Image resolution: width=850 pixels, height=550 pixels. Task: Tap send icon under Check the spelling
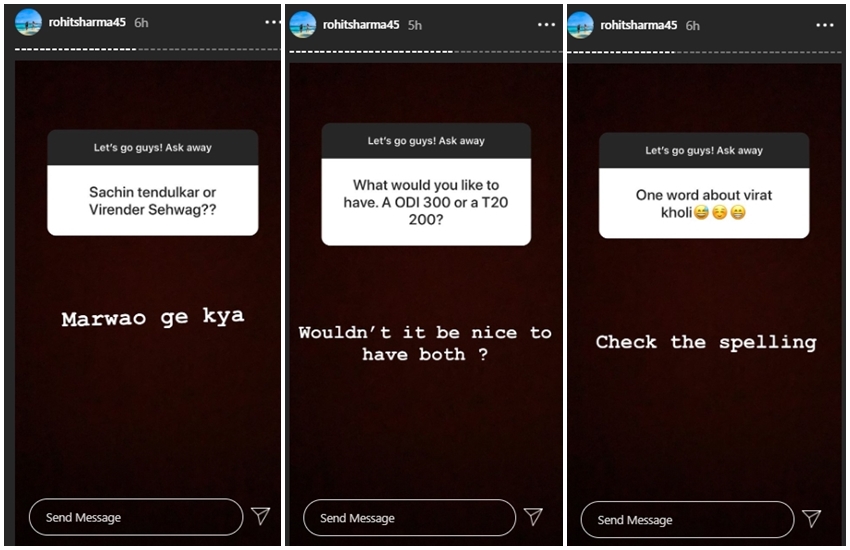[x=812, y=519]
